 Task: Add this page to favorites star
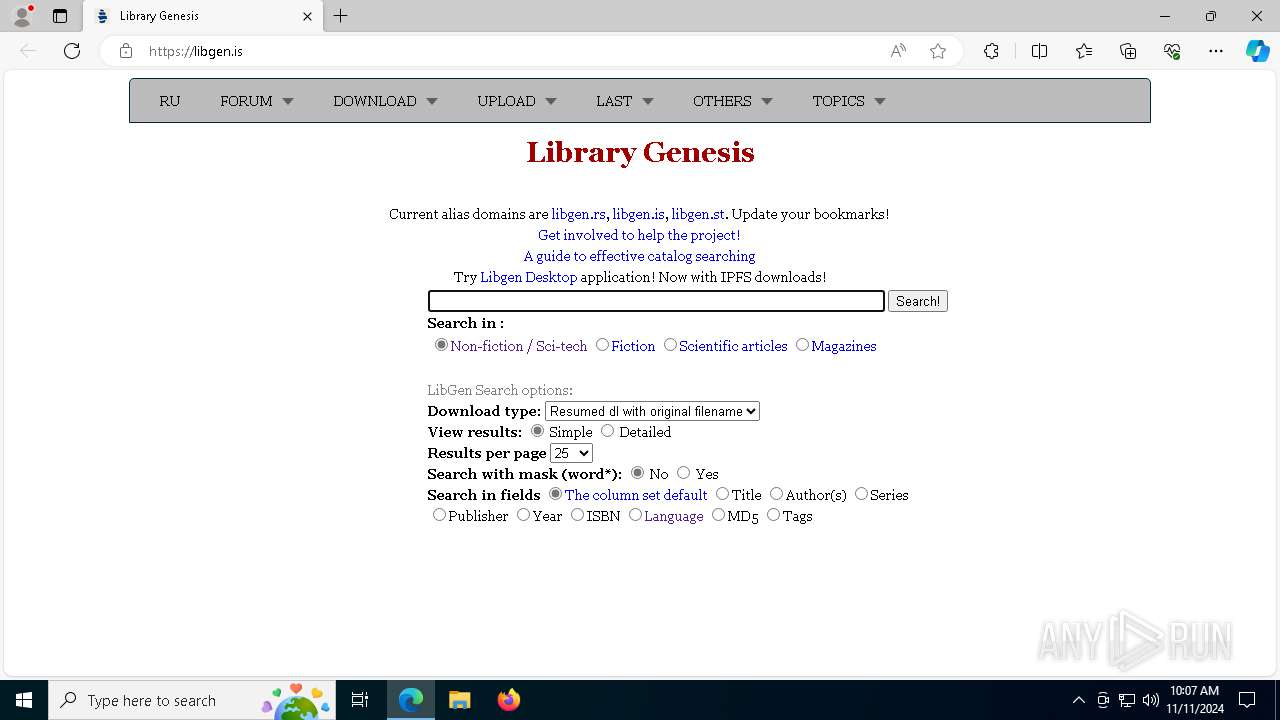[x=938, y=51]
